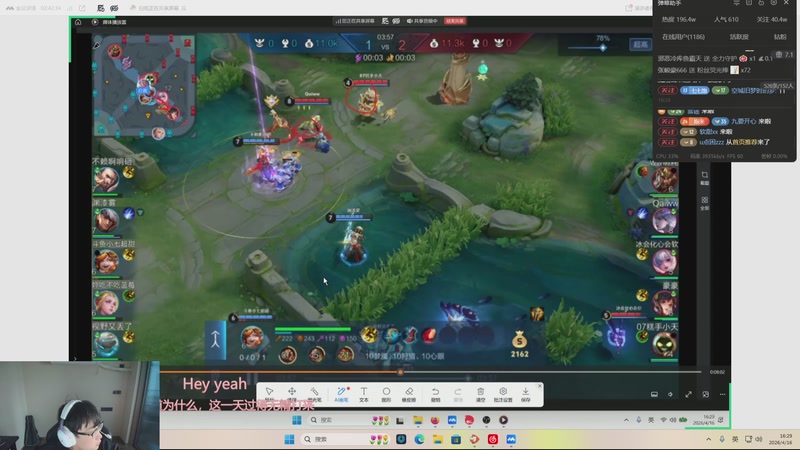The width and height of the screenshot is (800, 450).
Task: Toggle shared audio indicator in sharing bar
Action: click(x=422, y=21)
